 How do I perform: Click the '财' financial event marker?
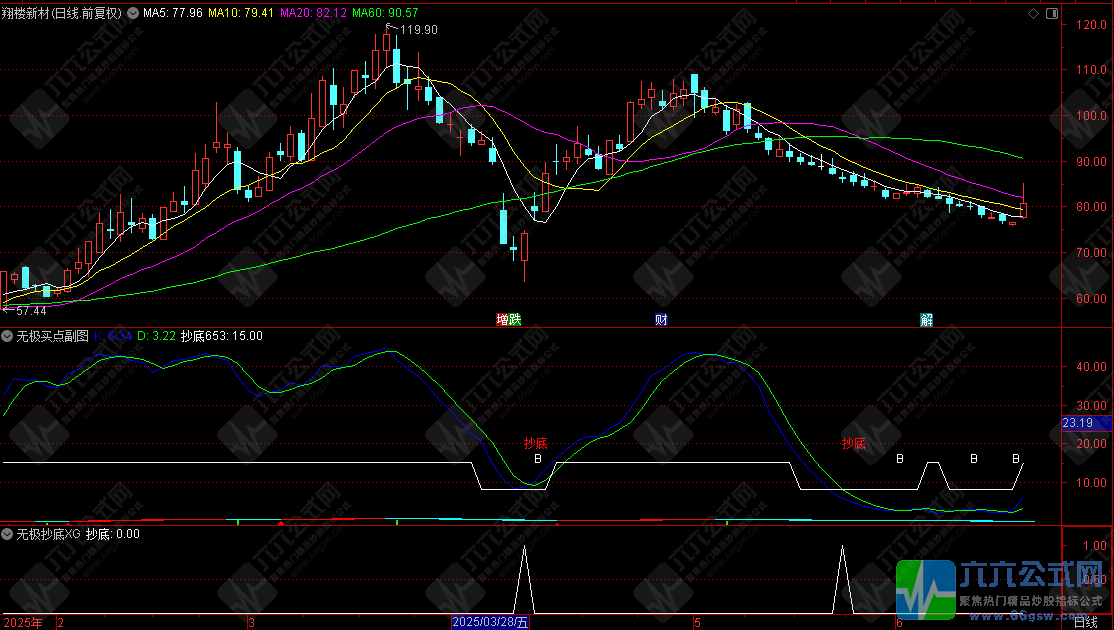click(x=661, y=320)
